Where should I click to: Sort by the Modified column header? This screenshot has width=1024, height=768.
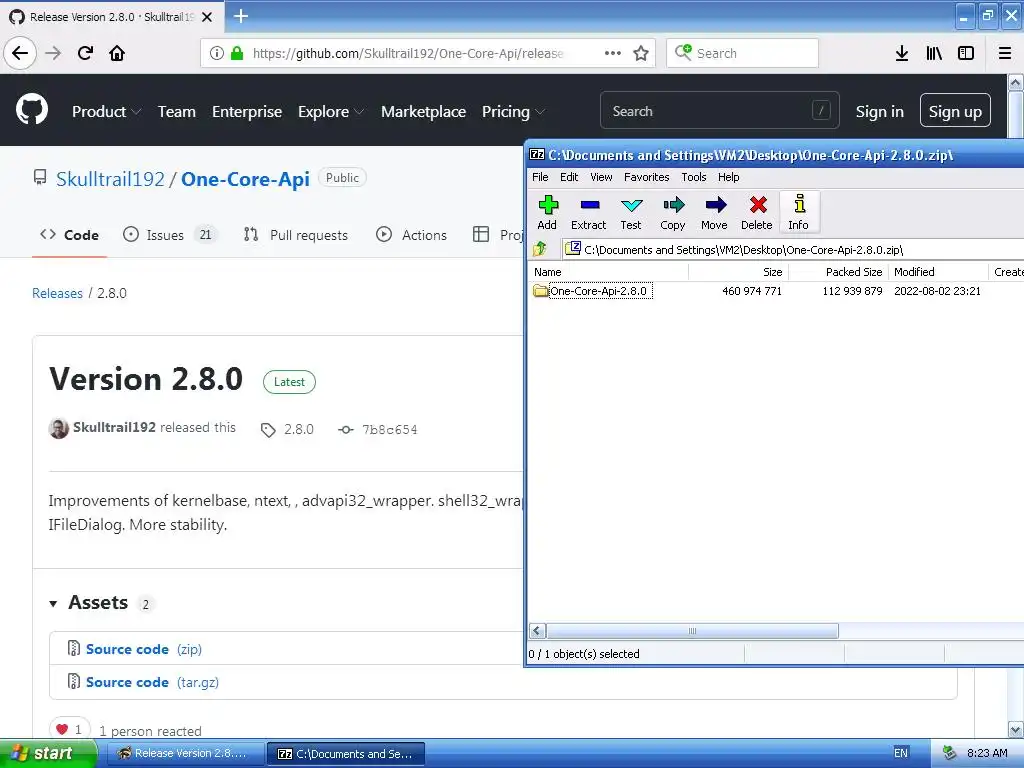pyautogui.click(x=938, y=272)
